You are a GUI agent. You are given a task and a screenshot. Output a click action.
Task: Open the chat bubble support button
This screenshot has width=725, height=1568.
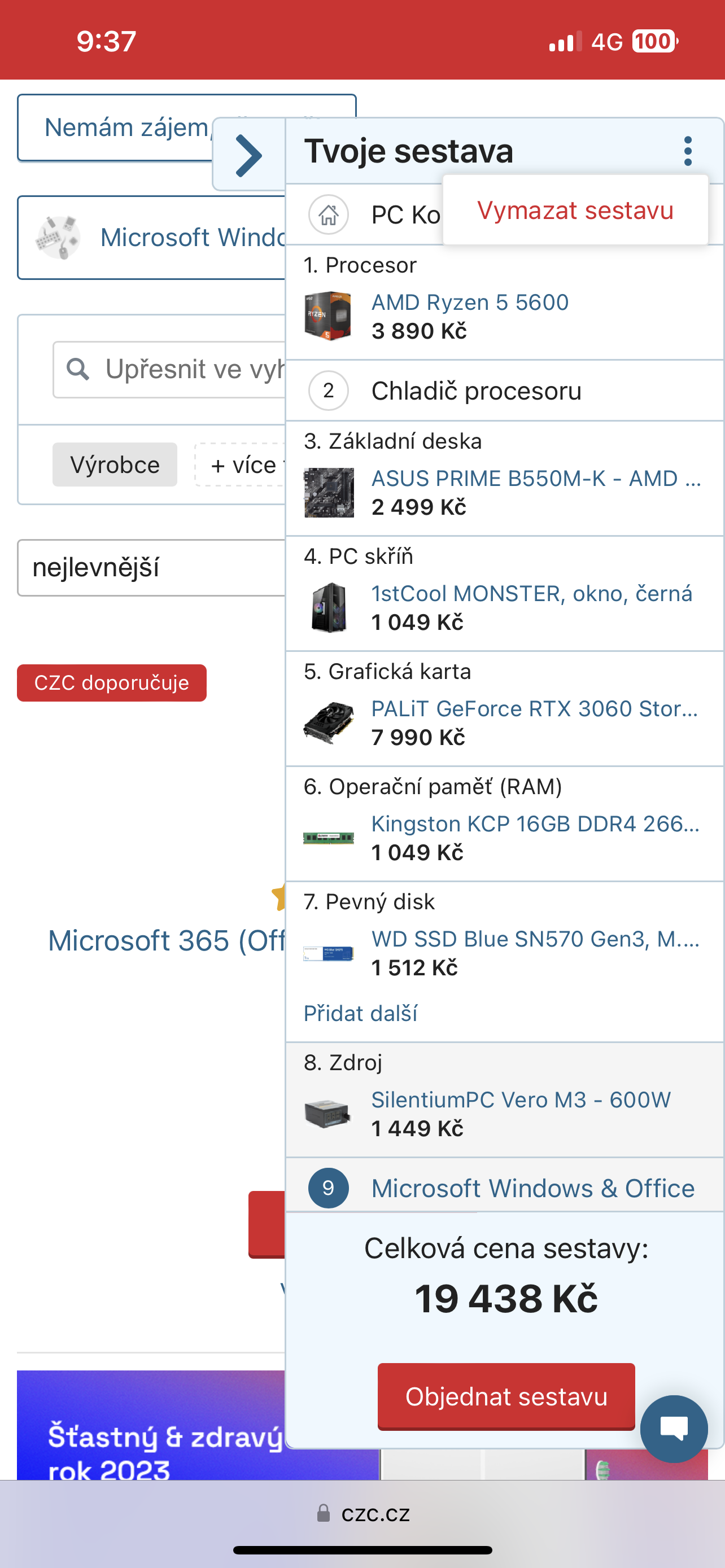tap(673, 1428)
